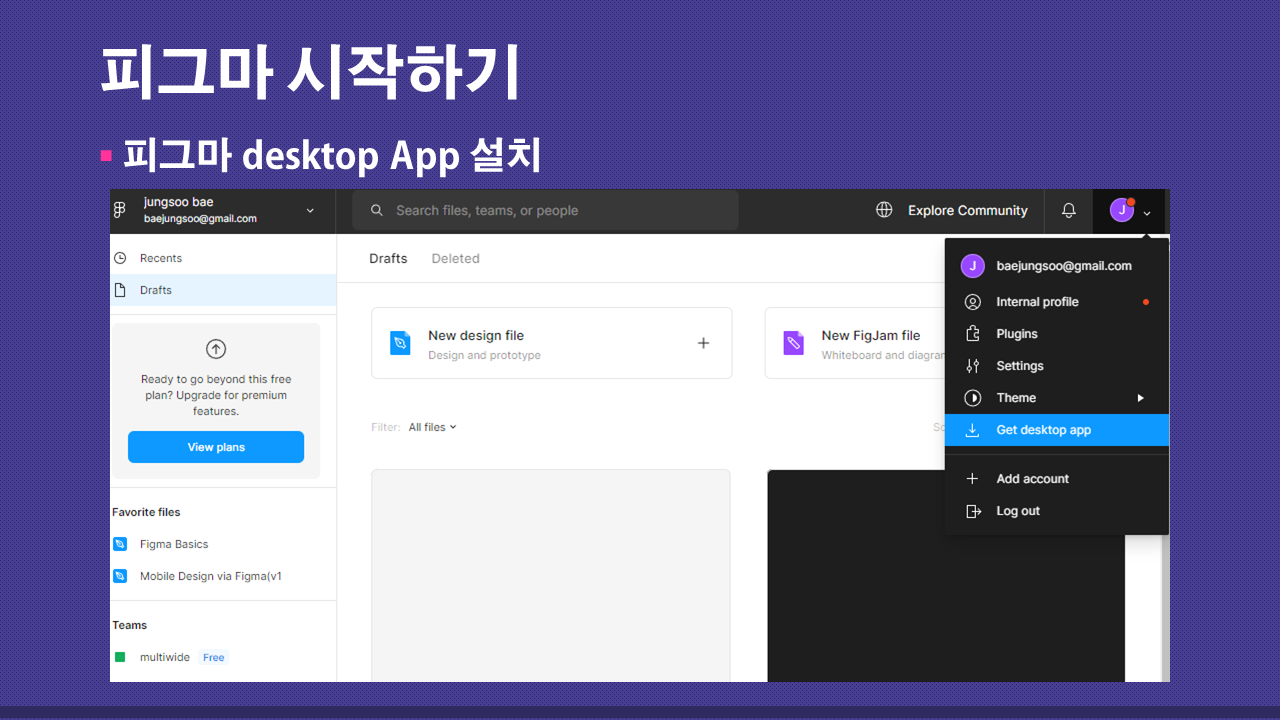
Task: Click the baejungsoo@gmail.com text in top-left
Action: tap(200, 219)
